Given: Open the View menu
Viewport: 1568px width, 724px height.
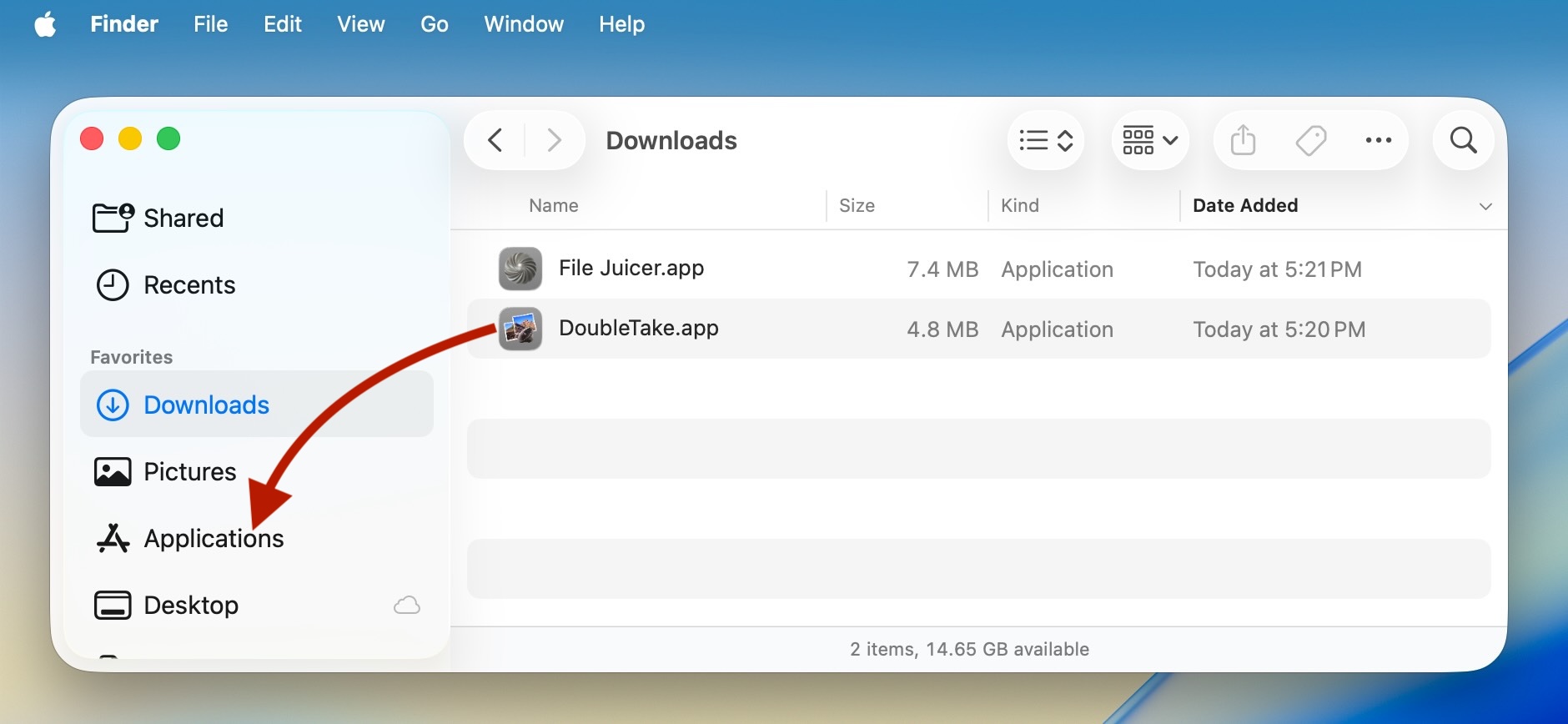Looking at the screenshot, I should click(361, 24).
